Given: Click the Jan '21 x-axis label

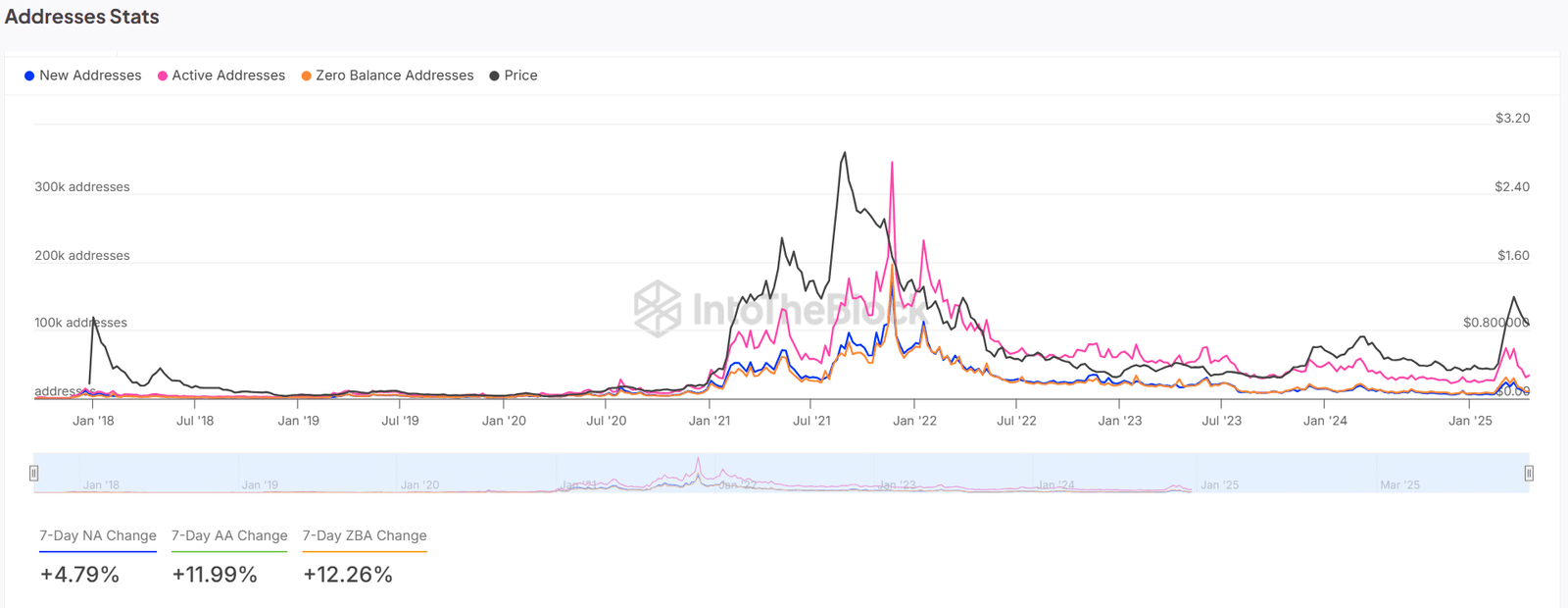Looking at the screenshot, I should pos(710,421).
